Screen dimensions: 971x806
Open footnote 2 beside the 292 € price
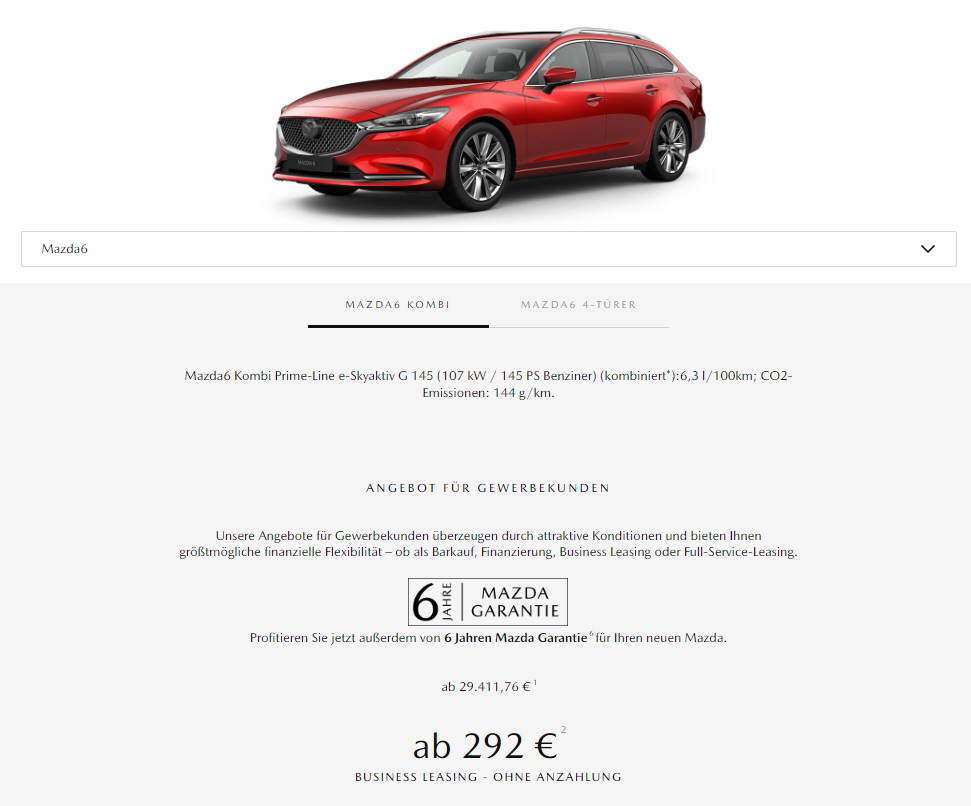pos(564,730)
